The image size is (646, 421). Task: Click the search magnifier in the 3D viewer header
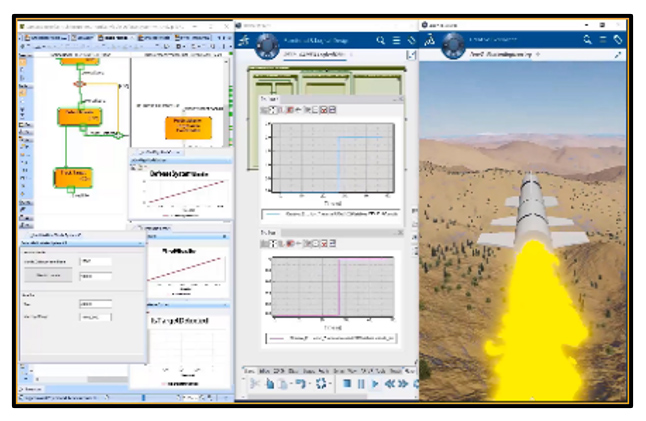point(589,40)
